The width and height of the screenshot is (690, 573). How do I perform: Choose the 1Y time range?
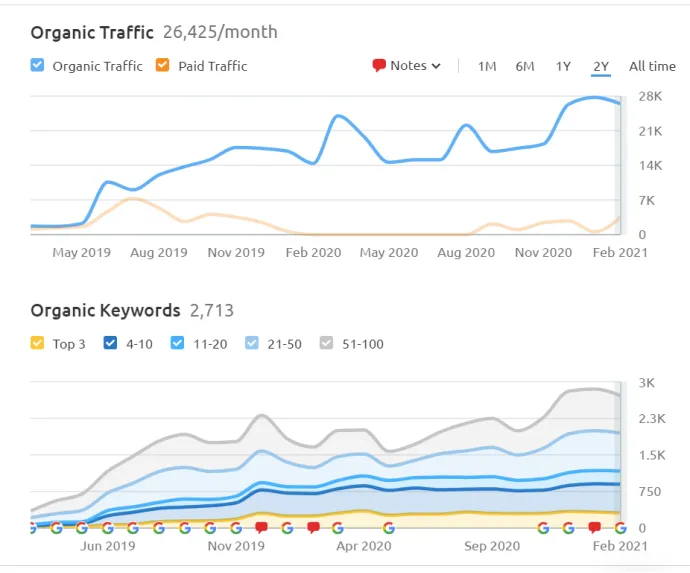(563, 66)
